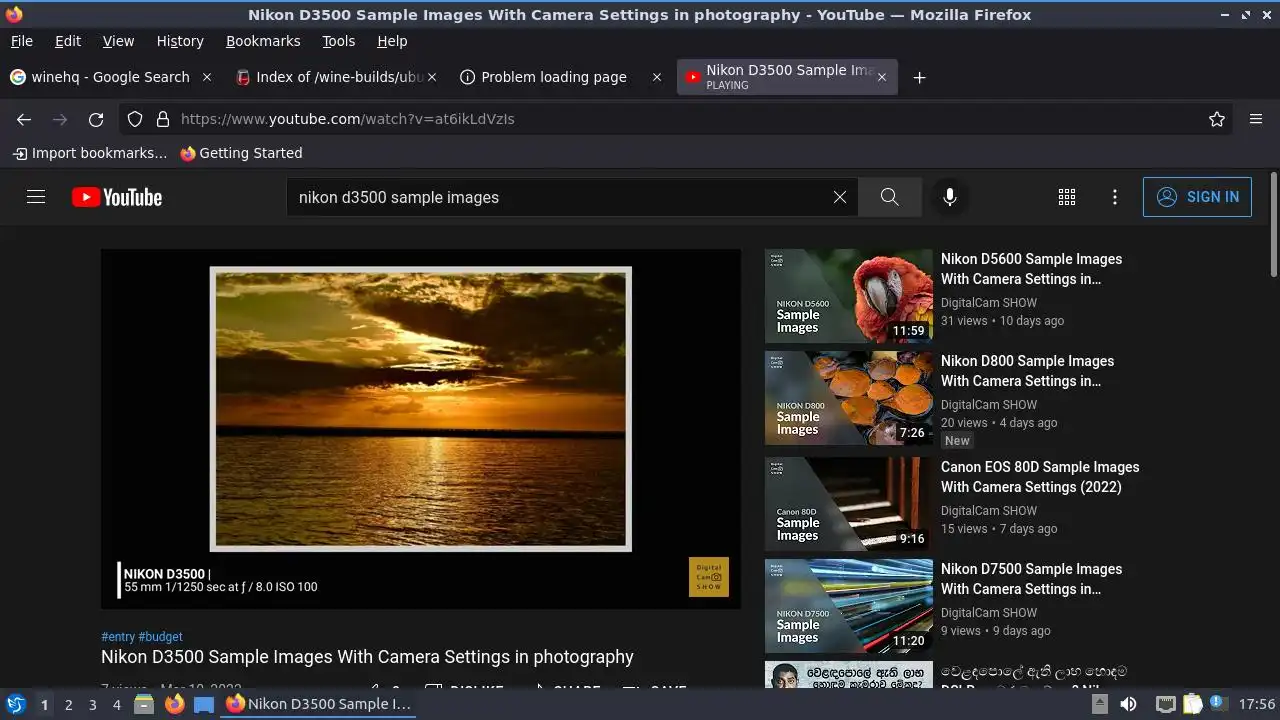Switch to workspace 3

92,705
